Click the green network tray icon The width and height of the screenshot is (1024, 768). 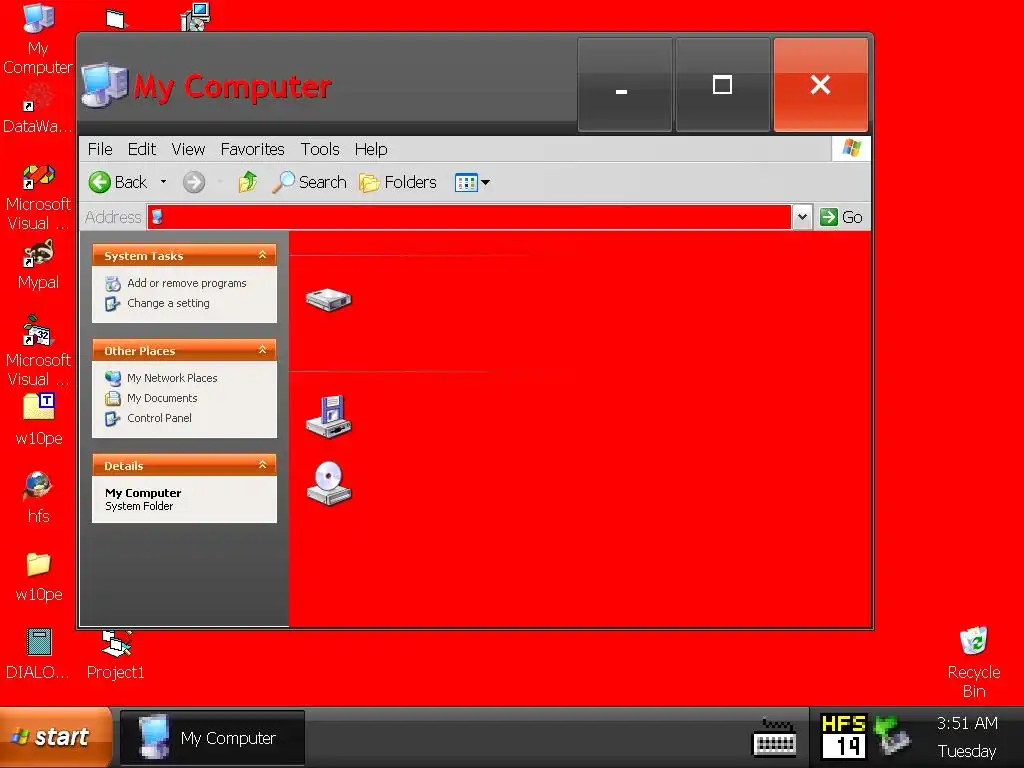(892, 734)
